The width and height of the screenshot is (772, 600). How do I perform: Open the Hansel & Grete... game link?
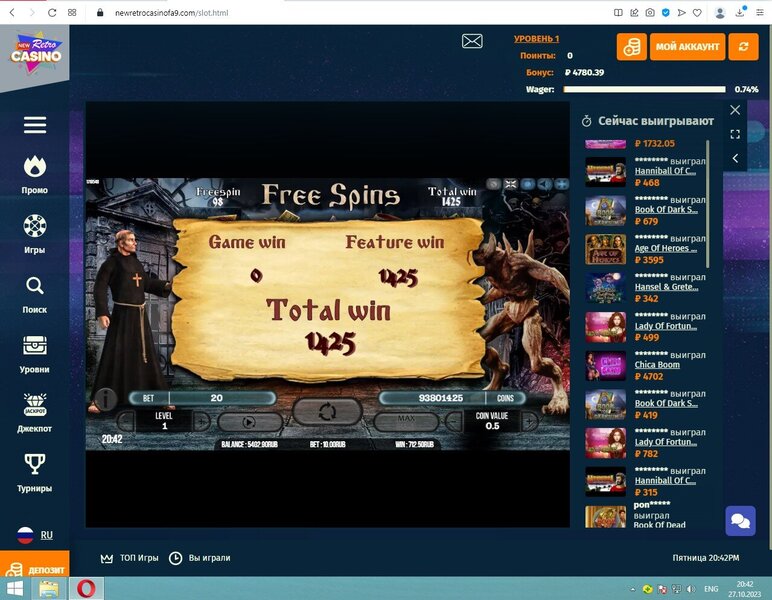tap(666, 287)
